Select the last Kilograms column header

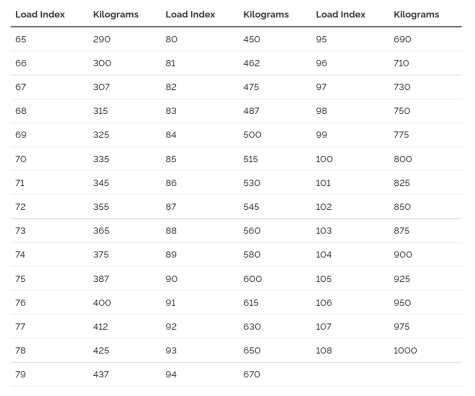pos(416,15)
